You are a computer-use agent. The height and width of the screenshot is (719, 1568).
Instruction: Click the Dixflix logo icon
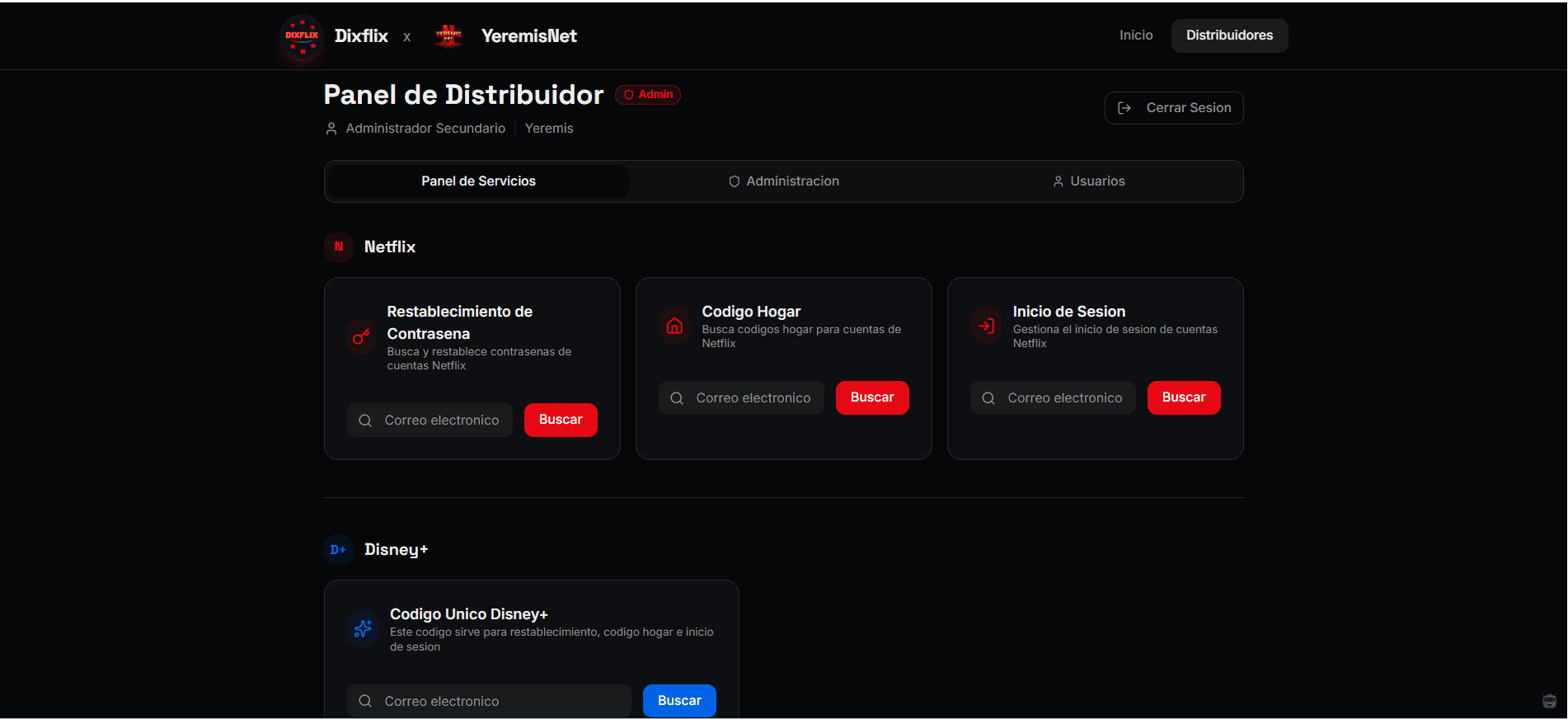click(302, 36)
